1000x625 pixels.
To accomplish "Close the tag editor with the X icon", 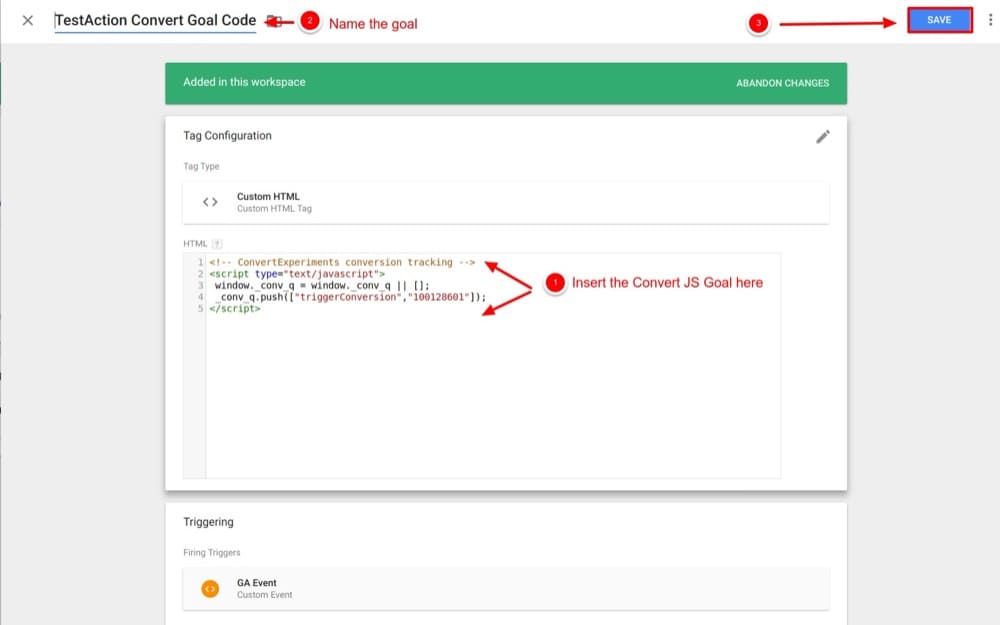I will click(28, 21).
